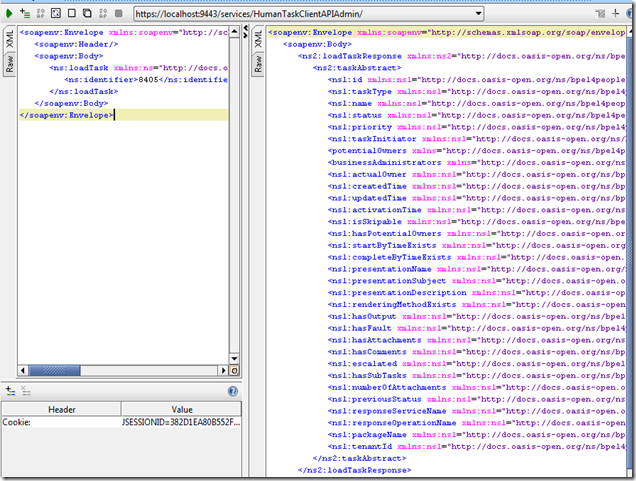This screenshot has width=636, height=481.
Task: Click the ns1:tenantId element line
Action: point(476,446)
